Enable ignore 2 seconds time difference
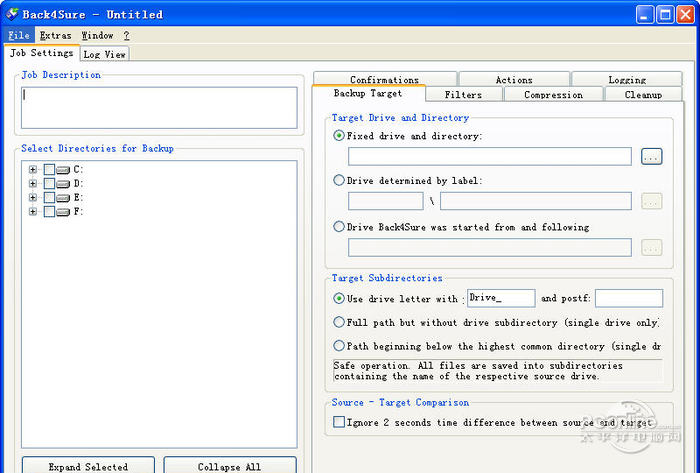The width and height of the screenshot is (700, 473). [x=339, y=422]
